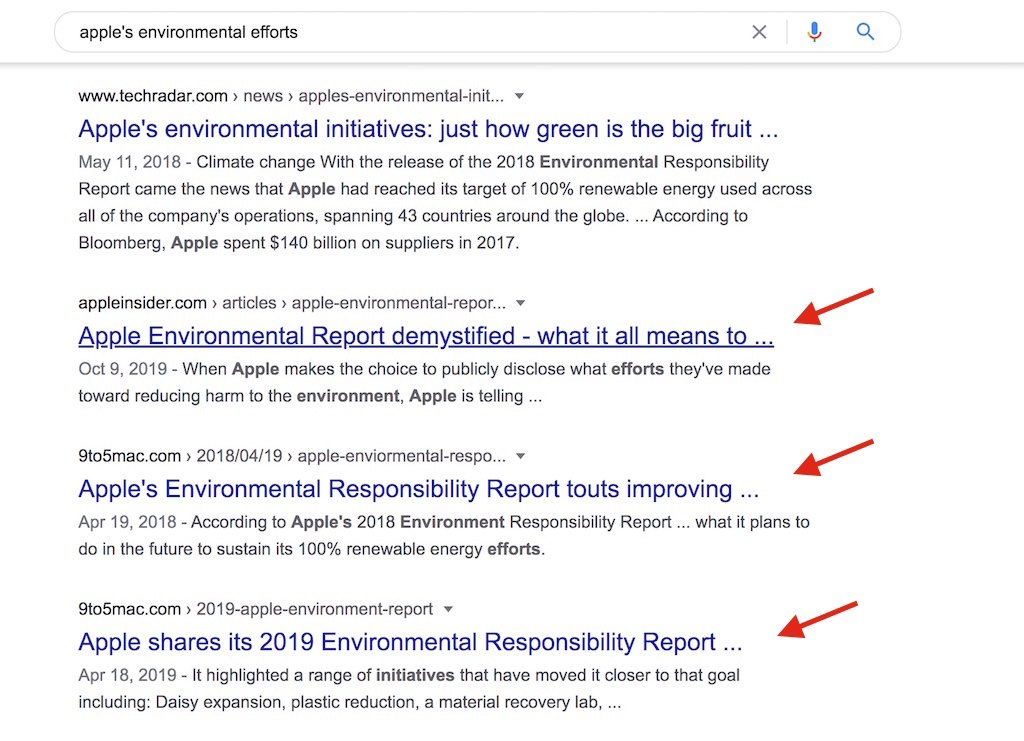Open the "Apple's environmental initiatives: just how green" result

tap(428, 129)
